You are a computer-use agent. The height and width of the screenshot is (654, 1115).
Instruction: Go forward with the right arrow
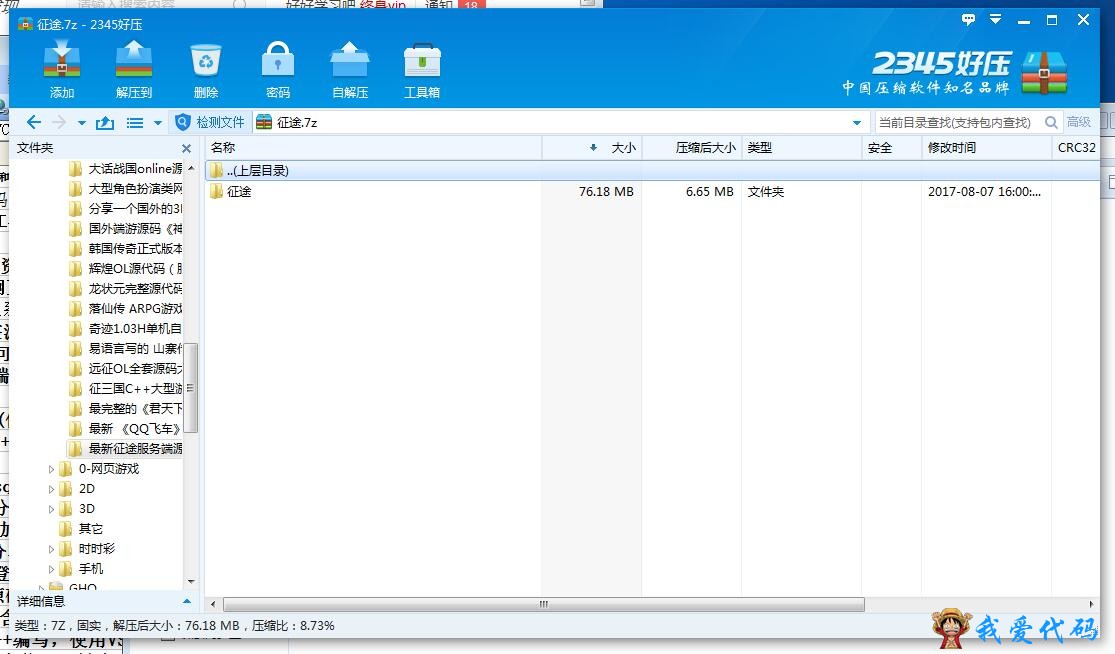[x=59, y=122]
